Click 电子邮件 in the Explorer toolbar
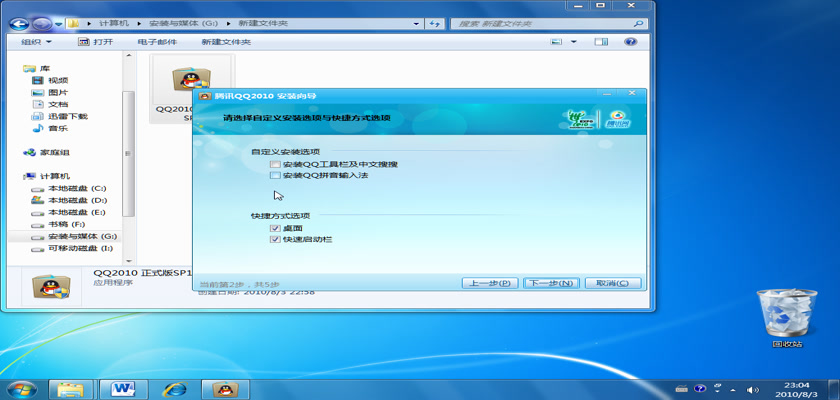The width and height of the screenshot is (840, 400). pyautogui.click(x=157, y=42)
